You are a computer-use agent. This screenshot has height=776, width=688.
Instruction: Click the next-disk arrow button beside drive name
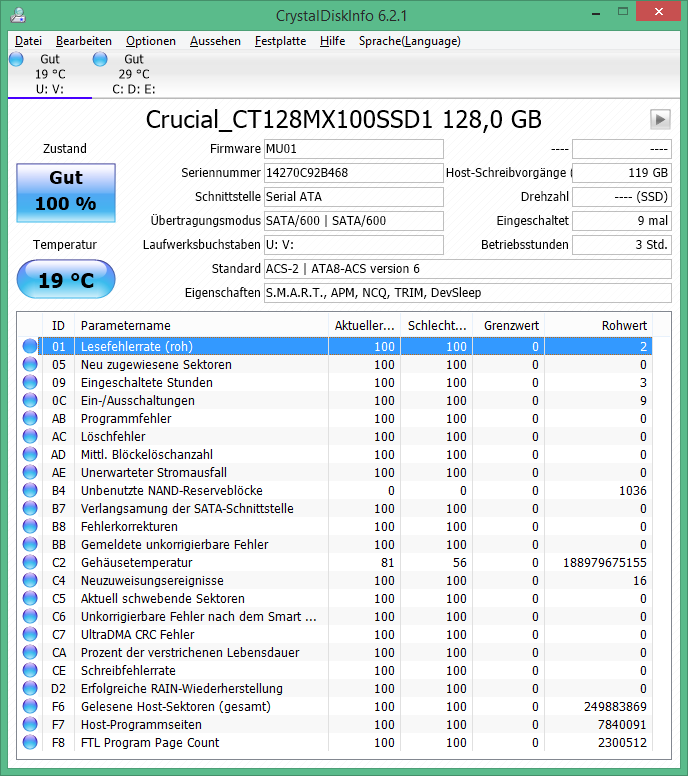tap(660, 119)
